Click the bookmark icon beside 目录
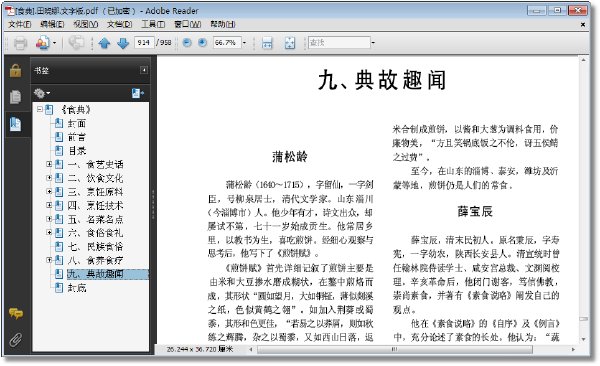 pyautogui.click(x=59, y=151)
